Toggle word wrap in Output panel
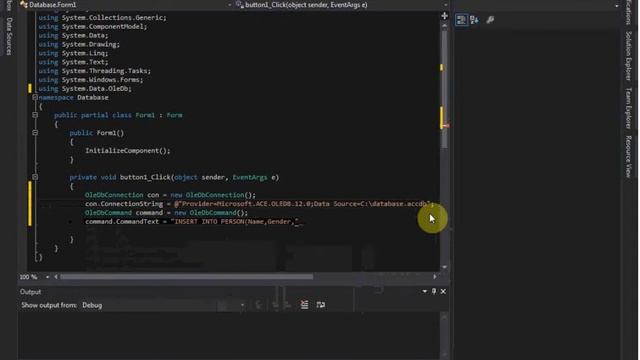The image size is (640, 360). 321,304
